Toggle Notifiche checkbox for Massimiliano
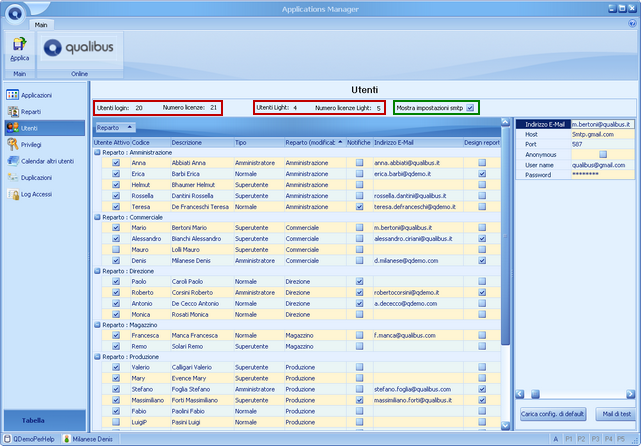Screen dimensions: 641x446 [359, 400]
